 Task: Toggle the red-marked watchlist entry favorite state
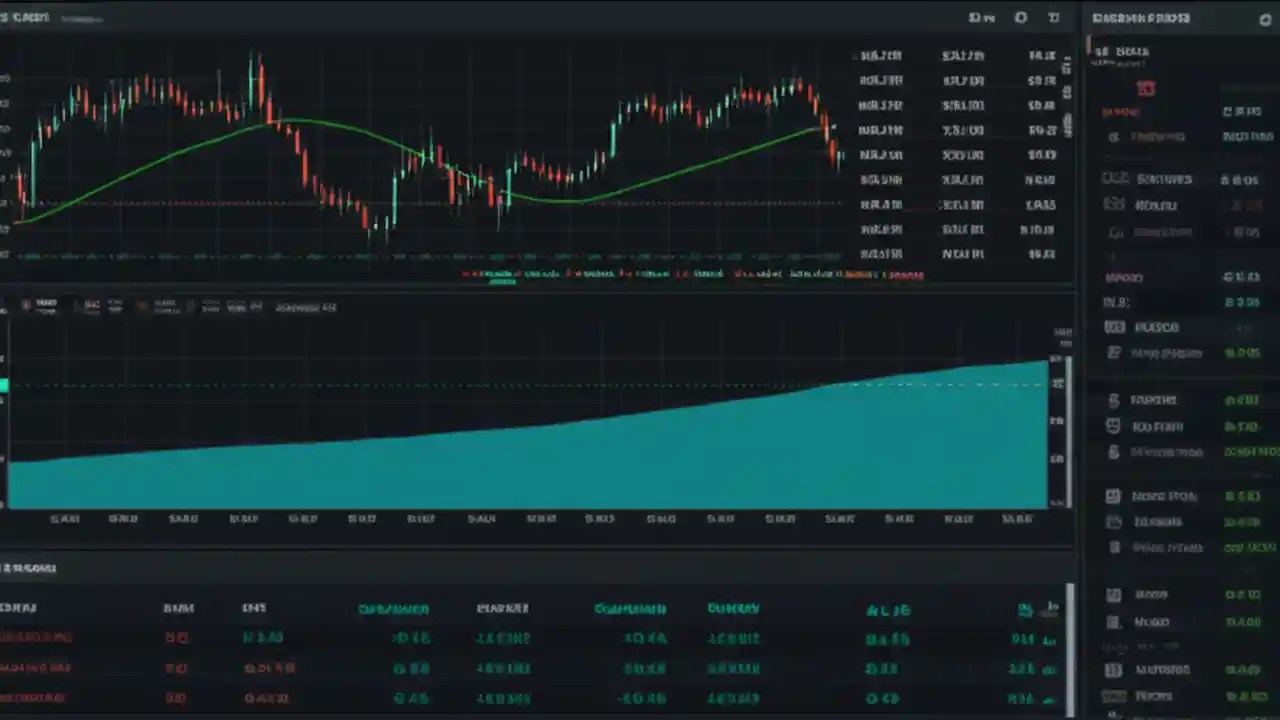click(1120, 112)
